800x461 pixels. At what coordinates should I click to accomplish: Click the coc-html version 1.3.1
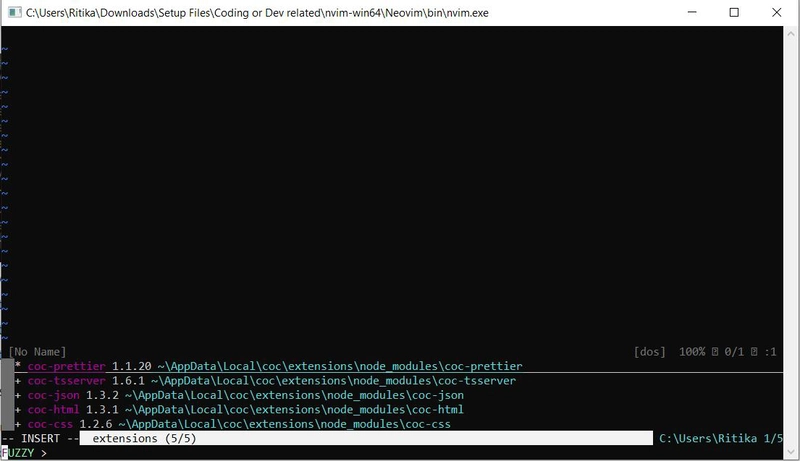pyautogui.click(x=102, y=409)
